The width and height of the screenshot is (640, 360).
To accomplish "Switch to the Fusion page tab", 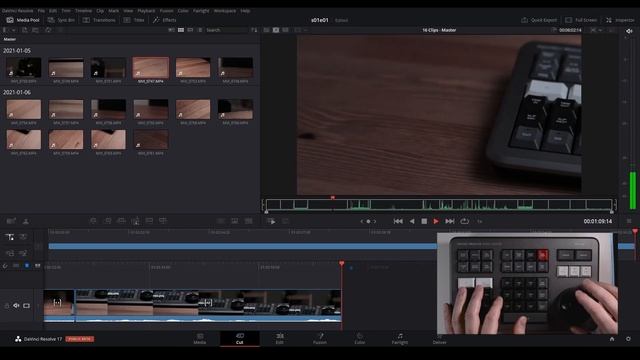I will (320, 338).
